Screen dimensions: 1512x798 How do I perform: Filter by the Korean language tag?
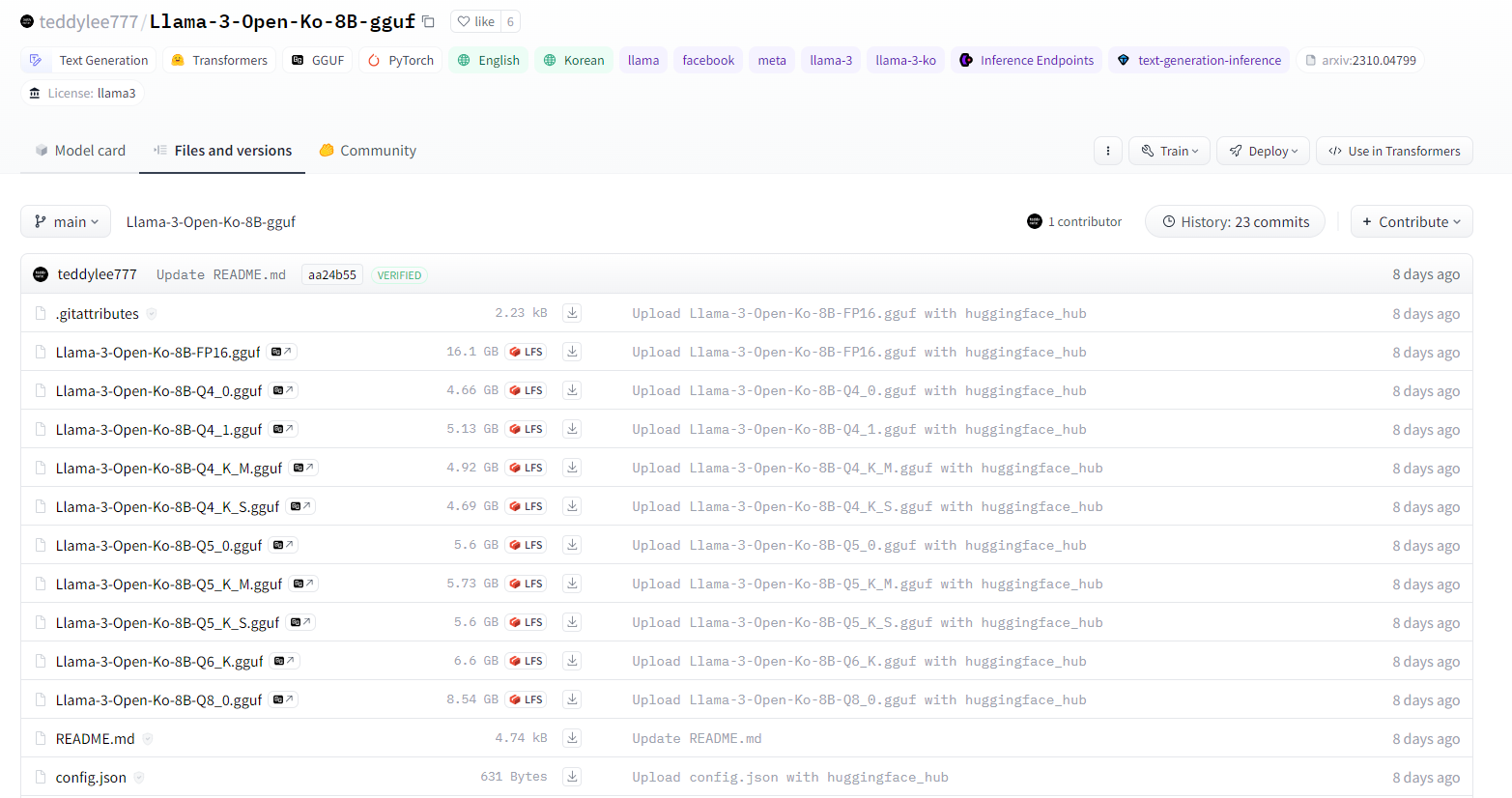(x=574, y=60)
